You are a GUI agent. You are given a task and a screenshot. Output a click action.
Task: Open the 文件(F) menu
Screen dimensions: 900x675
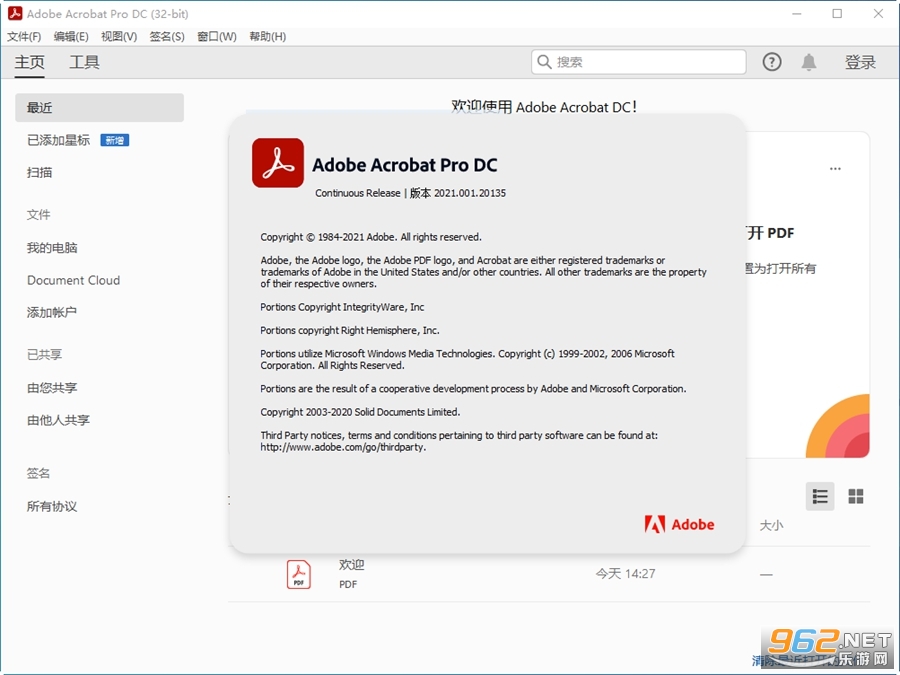point(24,36)
